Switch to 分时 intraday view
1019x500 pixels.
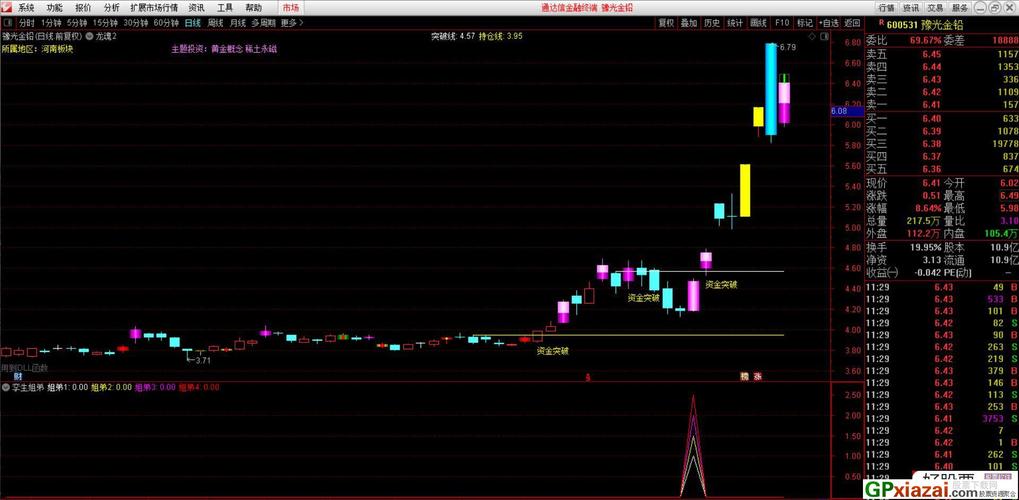tap(27, 23)
